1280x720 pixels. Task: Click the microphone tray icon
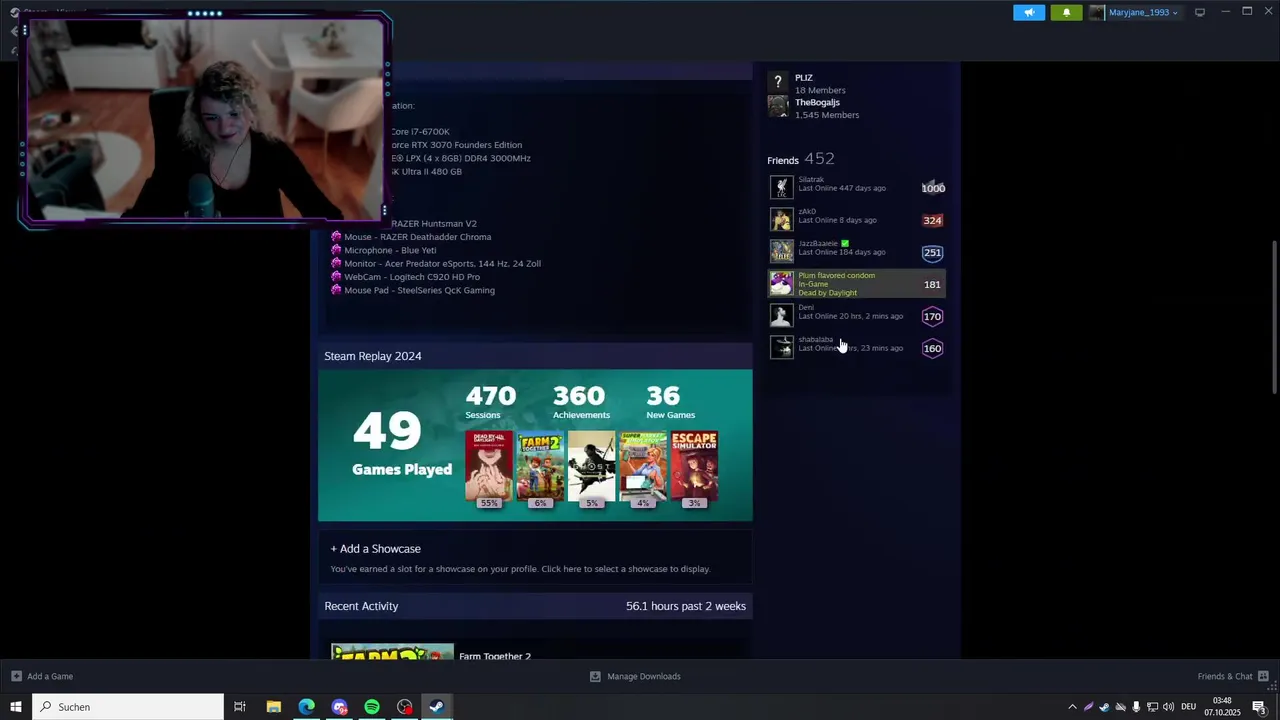tap(1136, 707)
